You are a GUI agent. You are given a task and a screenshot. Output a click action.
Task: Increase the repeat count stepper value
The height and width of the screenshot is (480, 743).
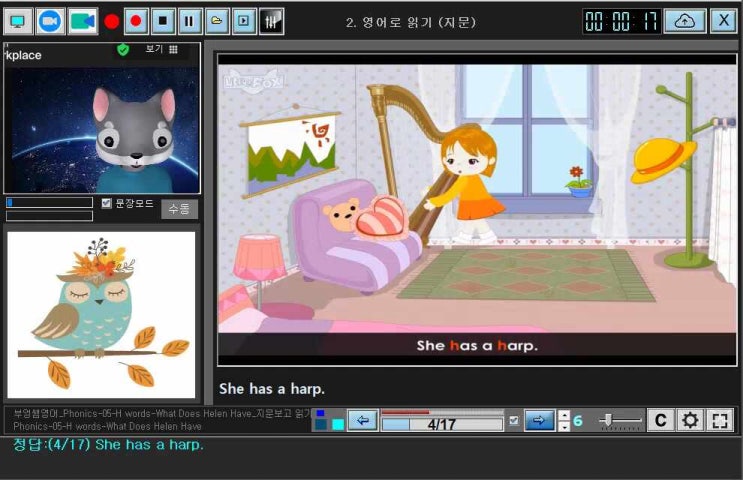click(563, 415)
